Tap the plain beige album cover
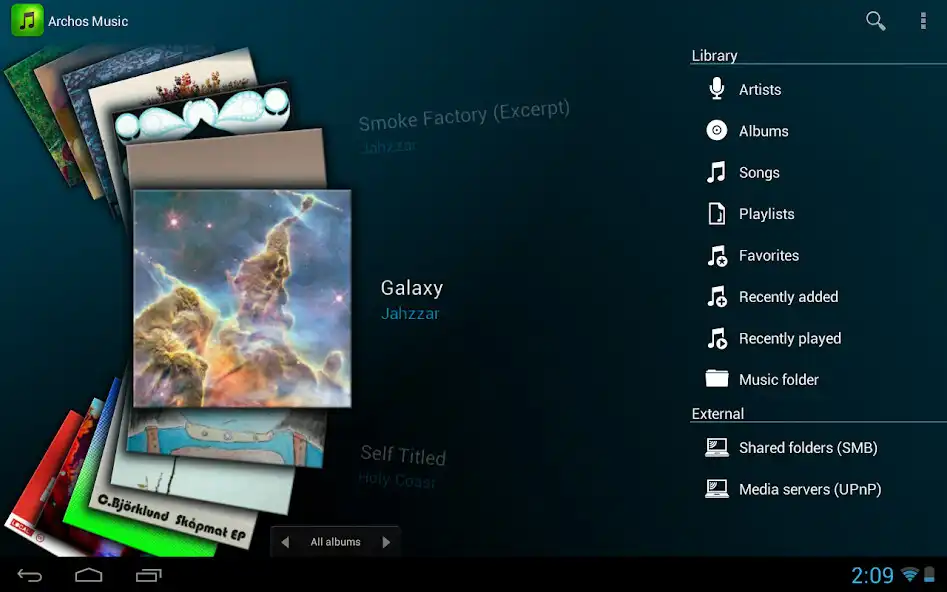 [x=226, y=159]
